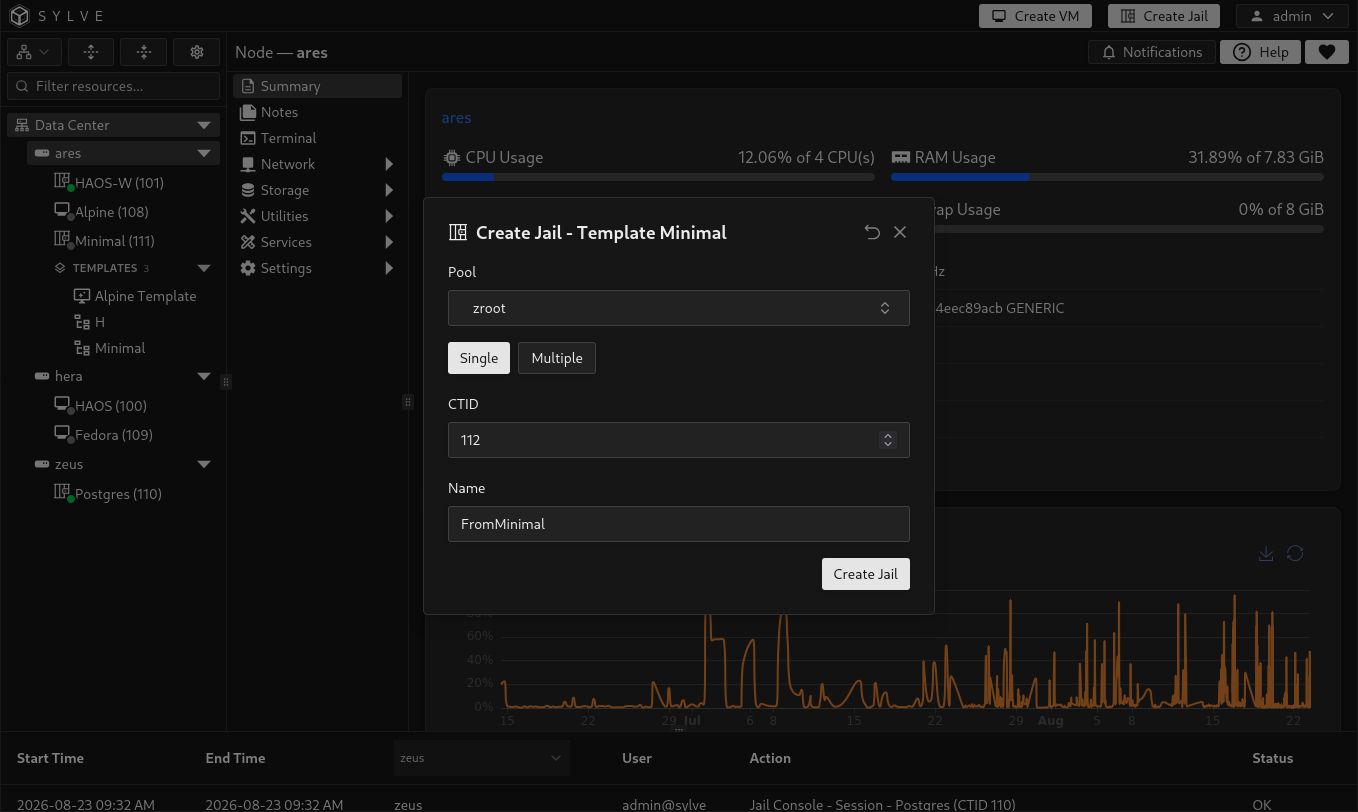Click the RAM Usage progress bar

[x=1107, y=177]
